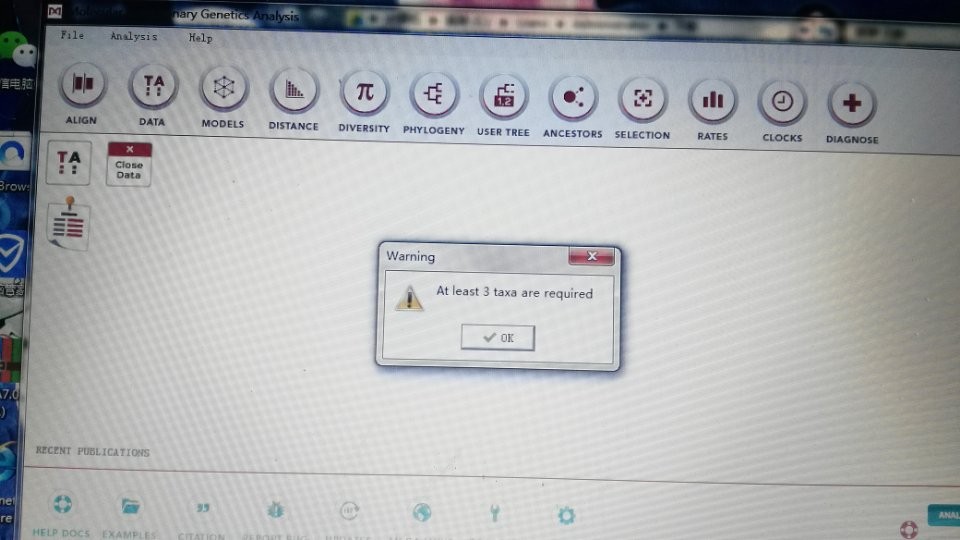Open the CLOCKS tool
960x540 pixels.
point(782,102)
